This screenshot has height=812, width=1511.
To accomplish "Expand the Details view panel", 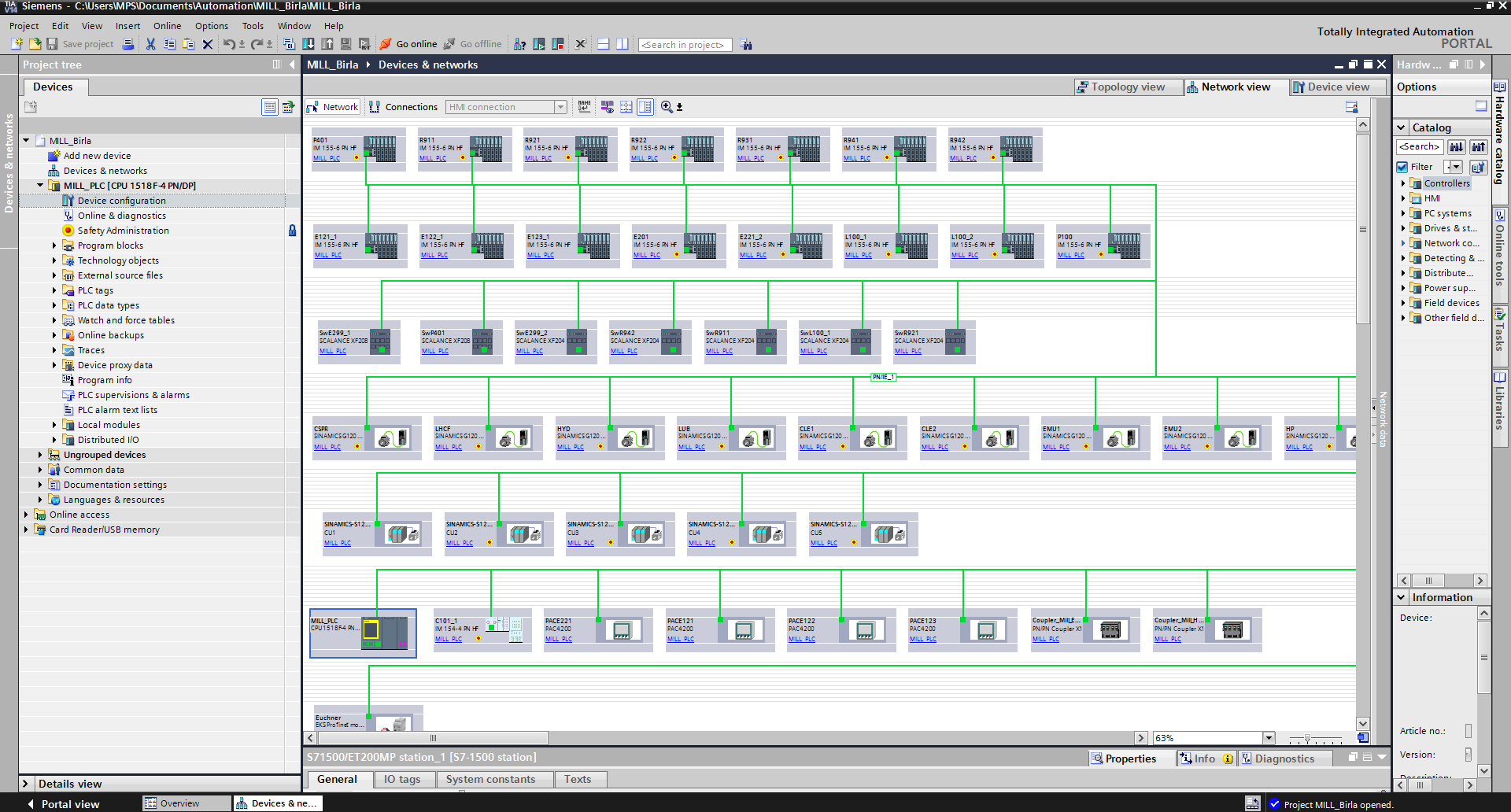I will click(25, 784).
